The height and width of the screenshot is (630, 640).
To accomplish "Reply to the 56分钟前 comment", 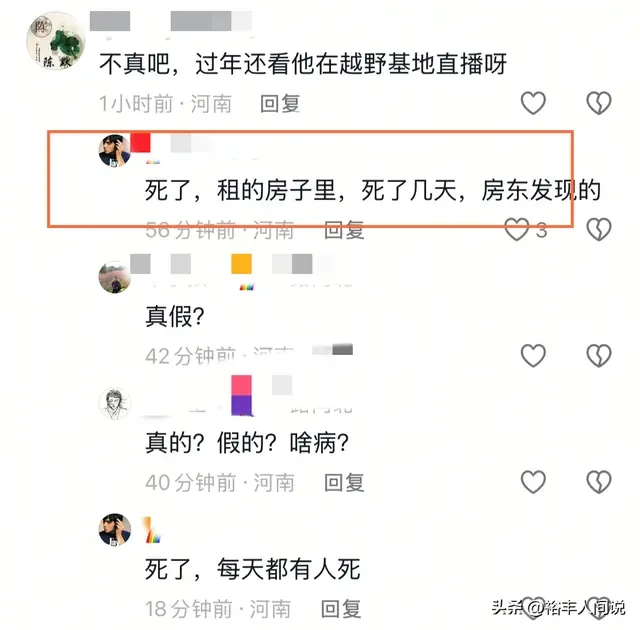I will click(x=344, y=230).
